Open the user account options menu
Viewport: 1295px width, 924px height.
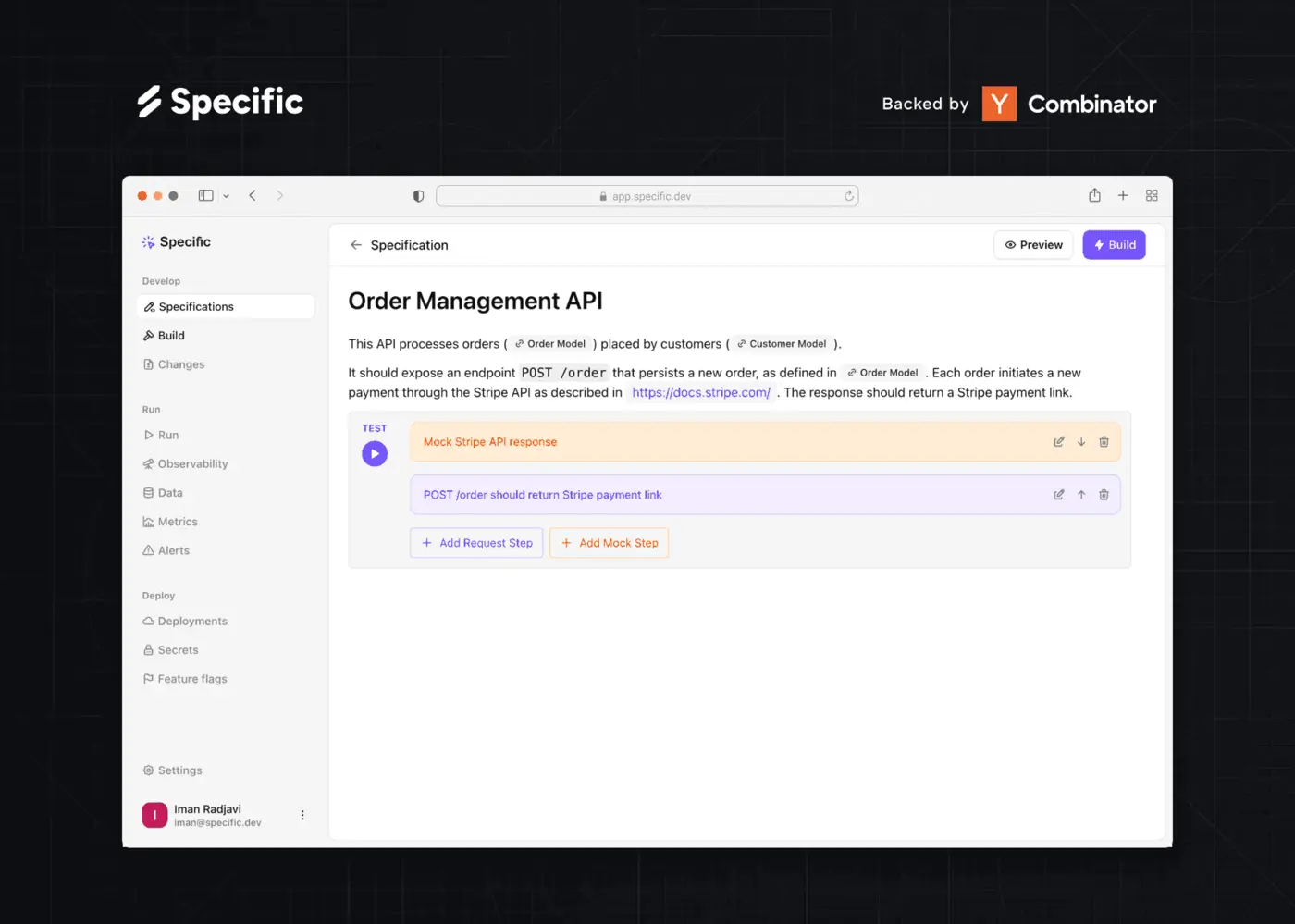302,815
